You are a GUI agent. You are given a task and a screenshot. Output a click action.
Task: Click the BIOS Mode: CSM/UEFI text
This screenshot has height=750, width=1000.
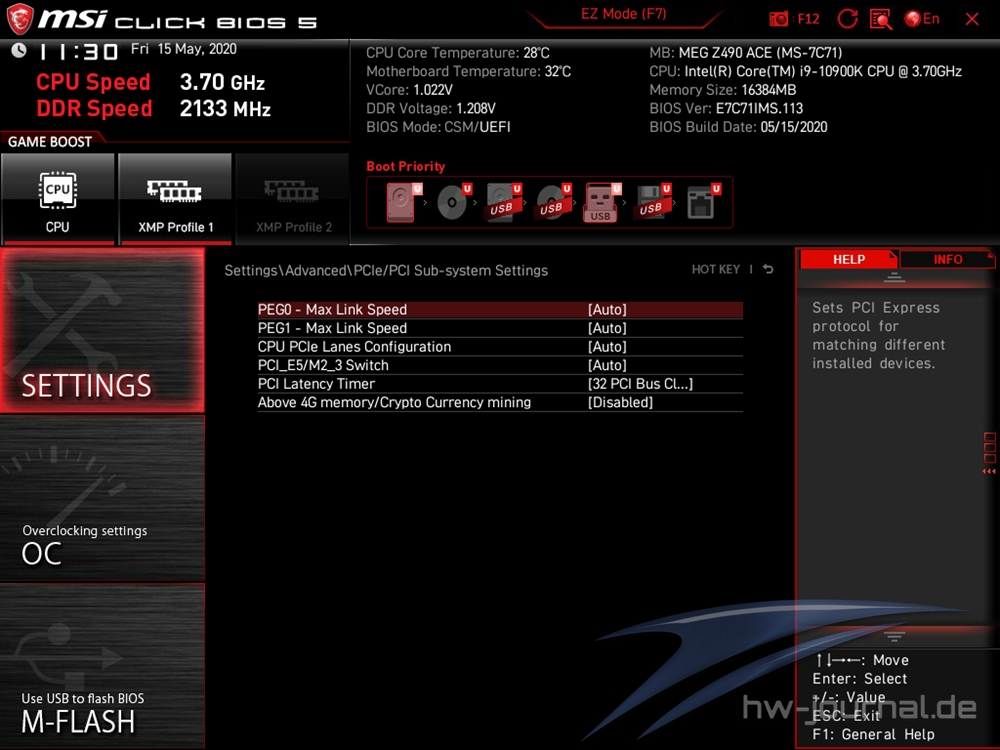pos(438,127)
